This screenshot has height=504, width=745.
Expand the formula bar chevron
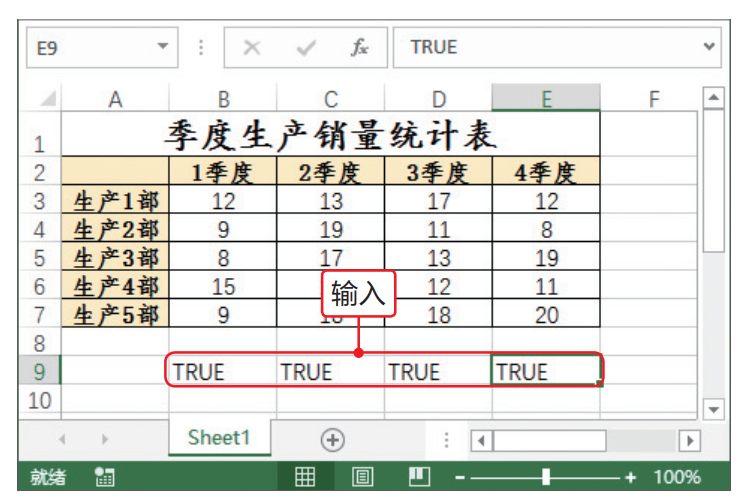click(709, 47)
